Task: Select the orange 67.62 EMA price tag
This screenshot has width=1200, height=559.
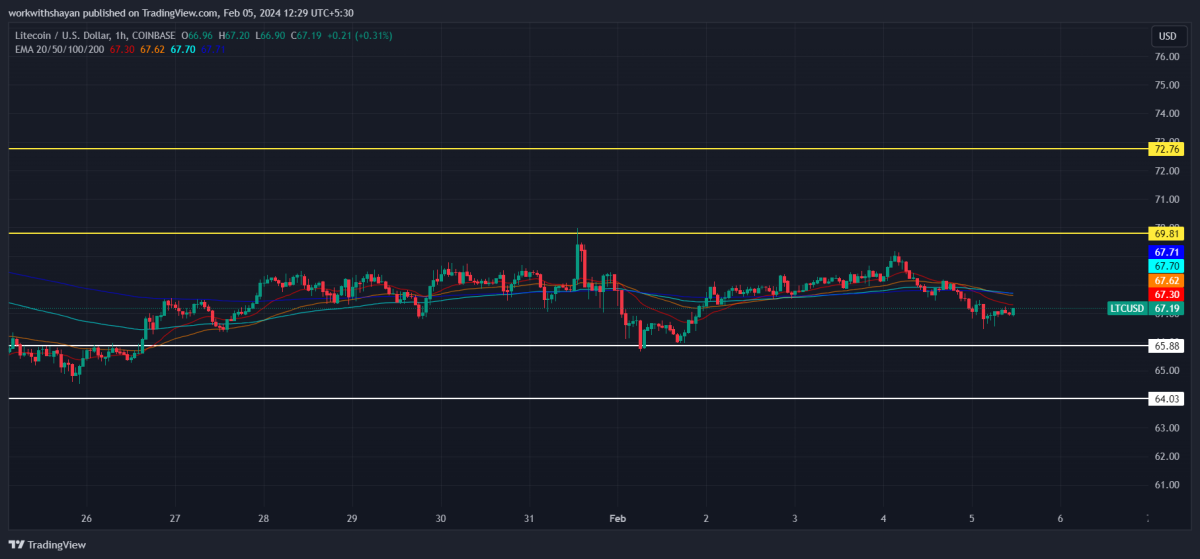Action: [1166, 281]
